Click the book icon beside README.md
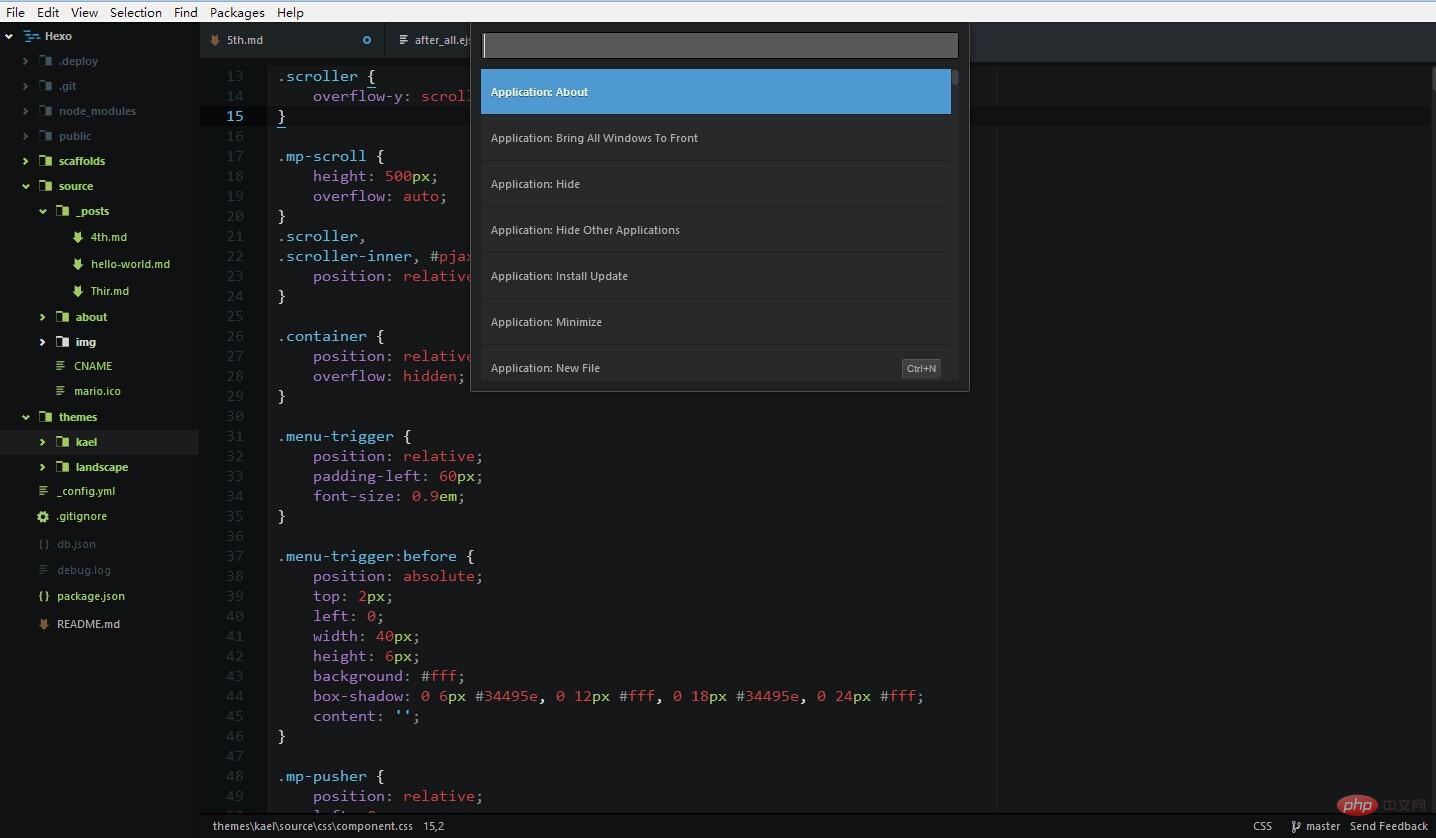 43,624
